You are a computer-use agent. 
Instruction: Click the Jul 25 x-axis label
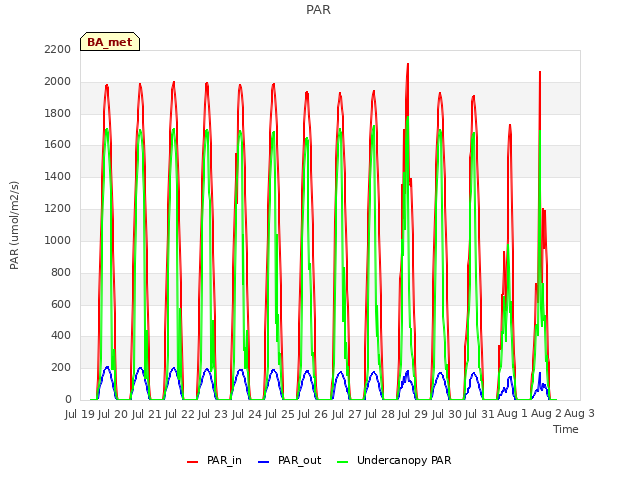point(280,414)
